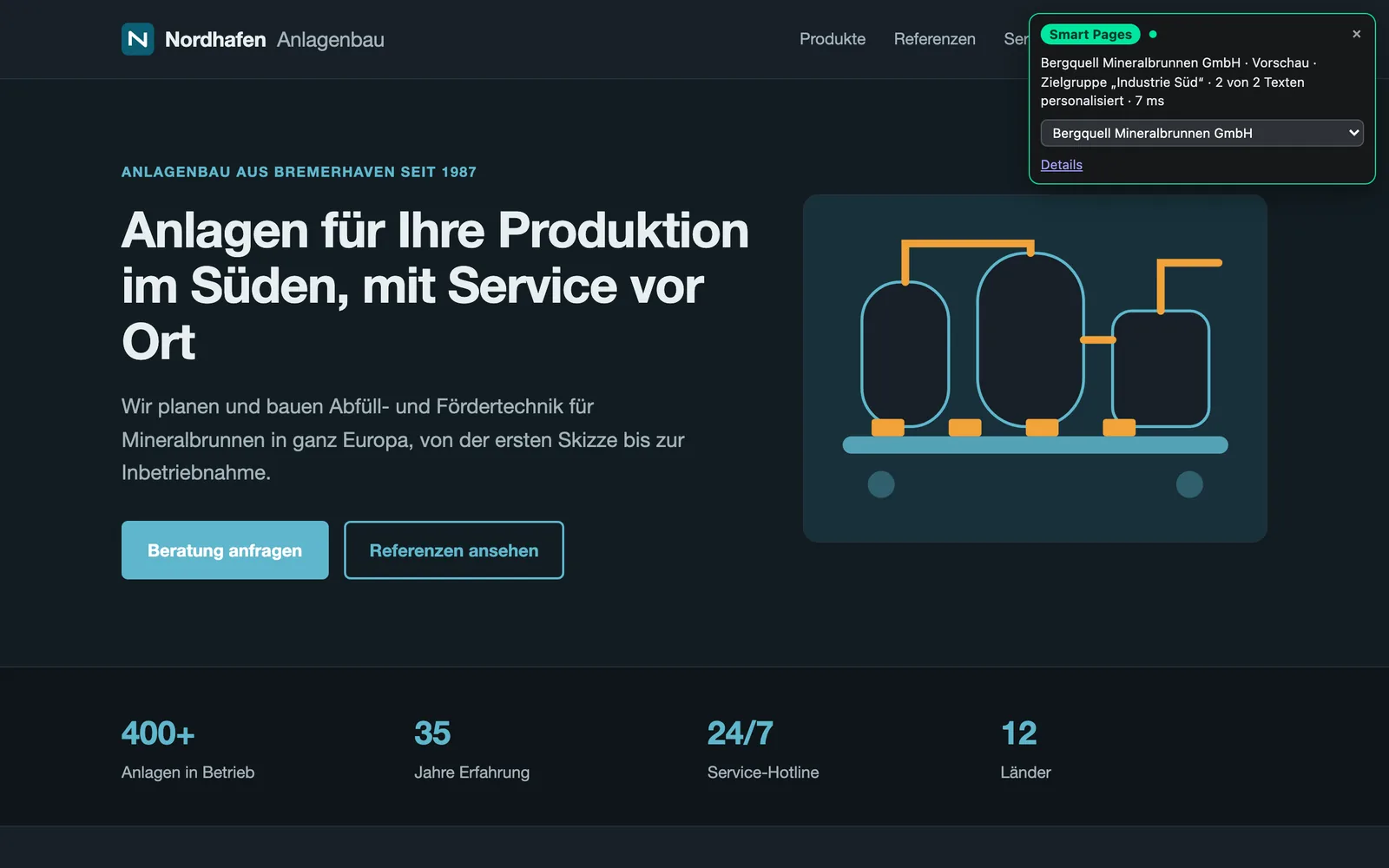The image size is (1389, 868).
Task: Click the paragraph starting 'Wir planen und bauen'
Action: coord(403,440)
